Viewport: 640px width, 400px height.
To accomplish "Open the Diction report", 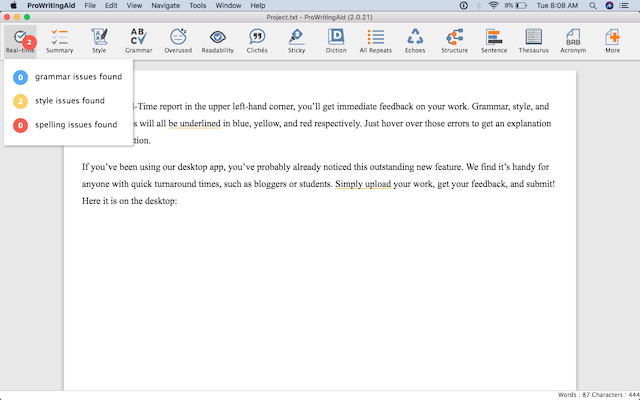I will coord(336,41).
